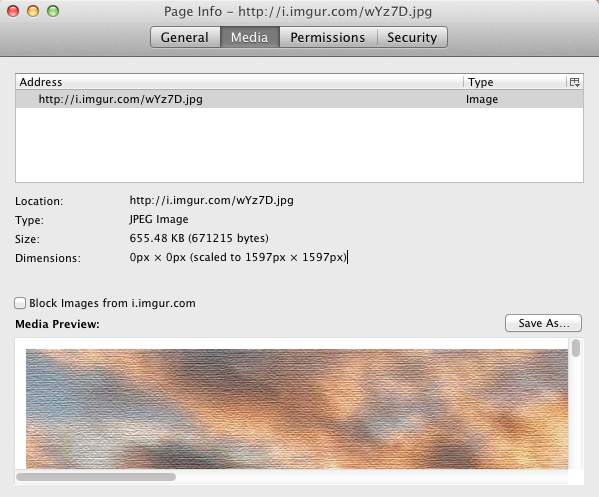Click the JPEG Image type value
The height and width of the screenshot is (497, 599).
[x=159, y=219]
